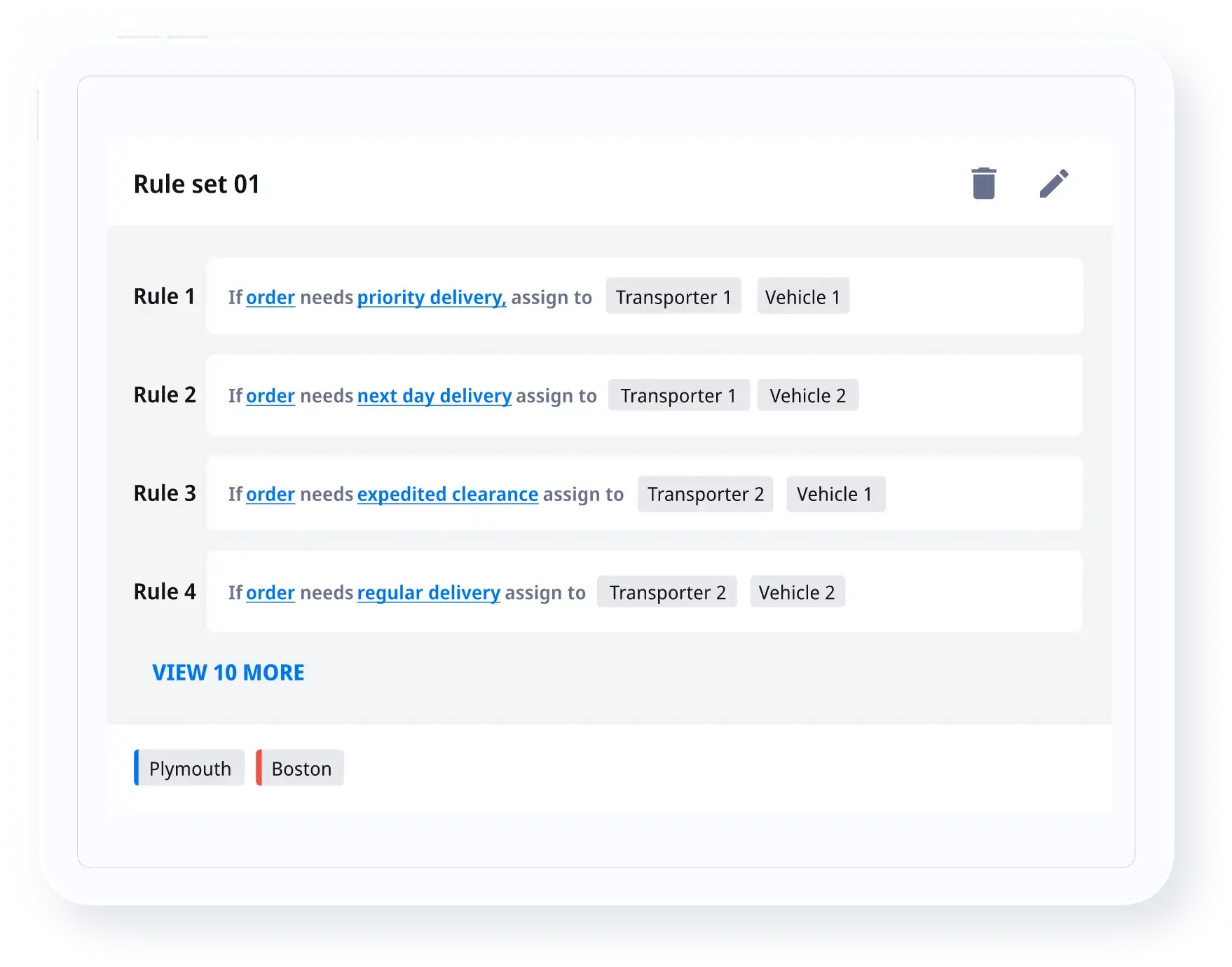Edit Rule set 01 using pencil icon

pos(1053,184)
